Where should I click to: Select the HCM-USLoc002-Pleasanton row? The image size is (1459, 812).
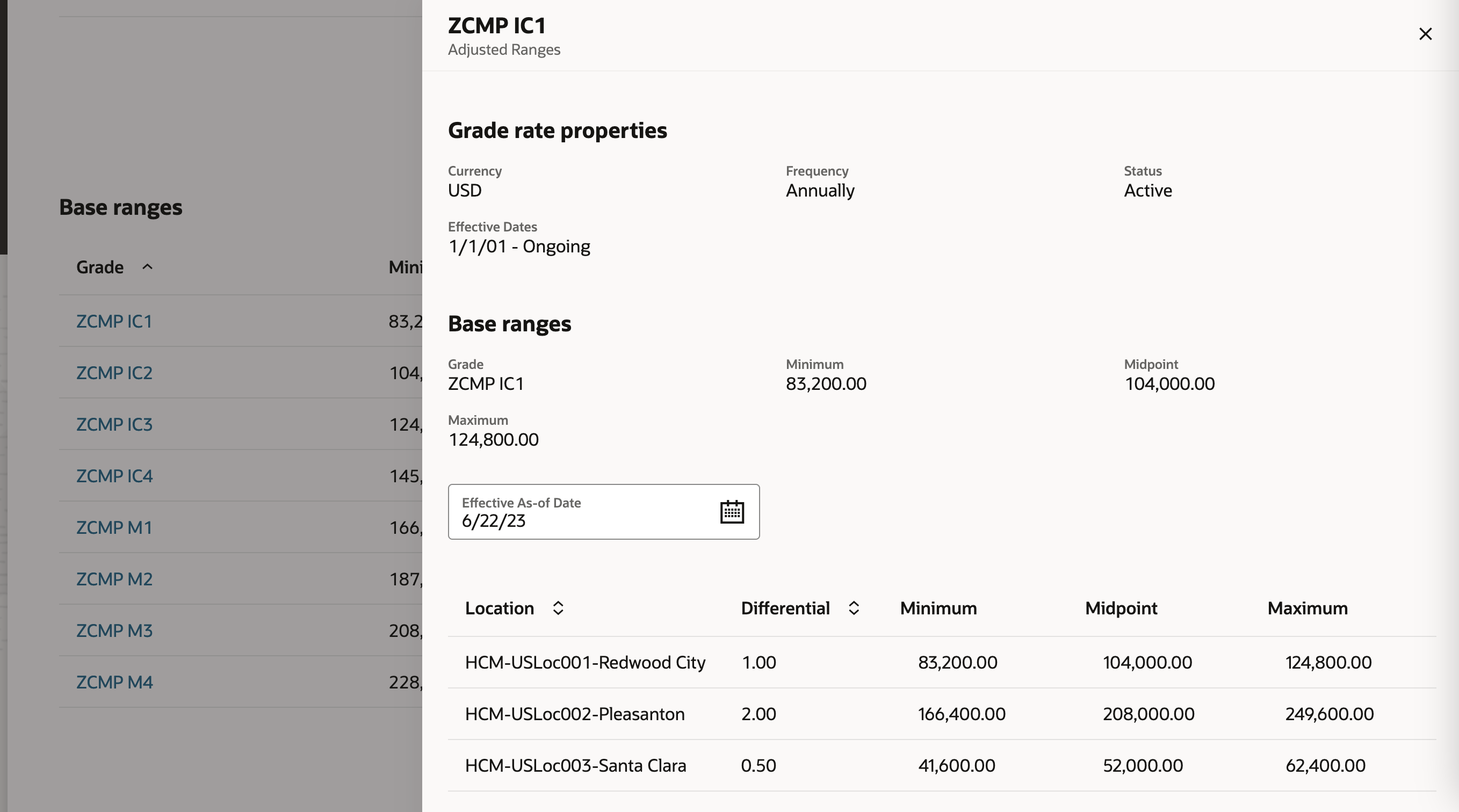tap(941, 714)
